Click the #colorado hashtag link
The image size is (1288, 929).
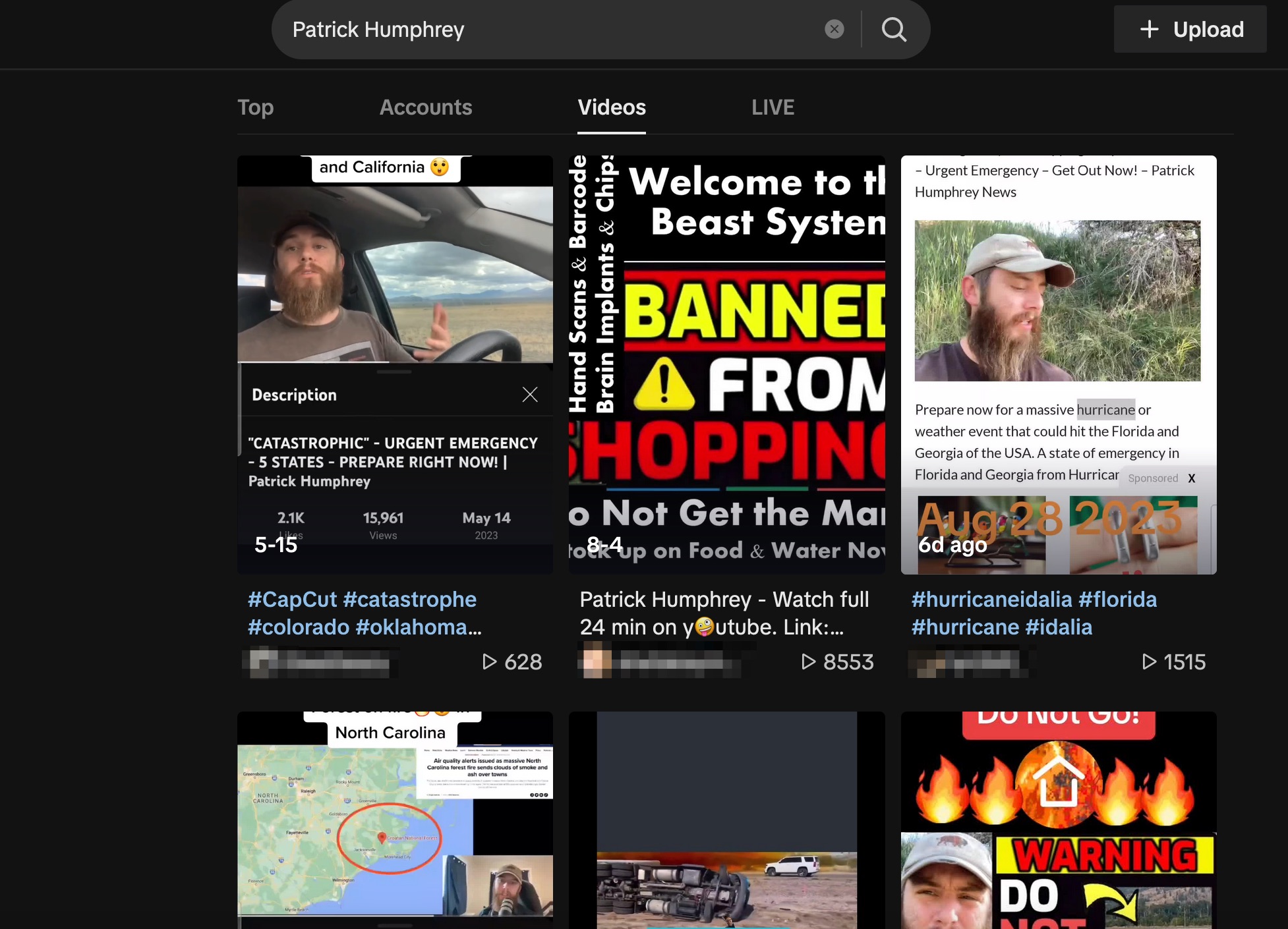(298, 627)
